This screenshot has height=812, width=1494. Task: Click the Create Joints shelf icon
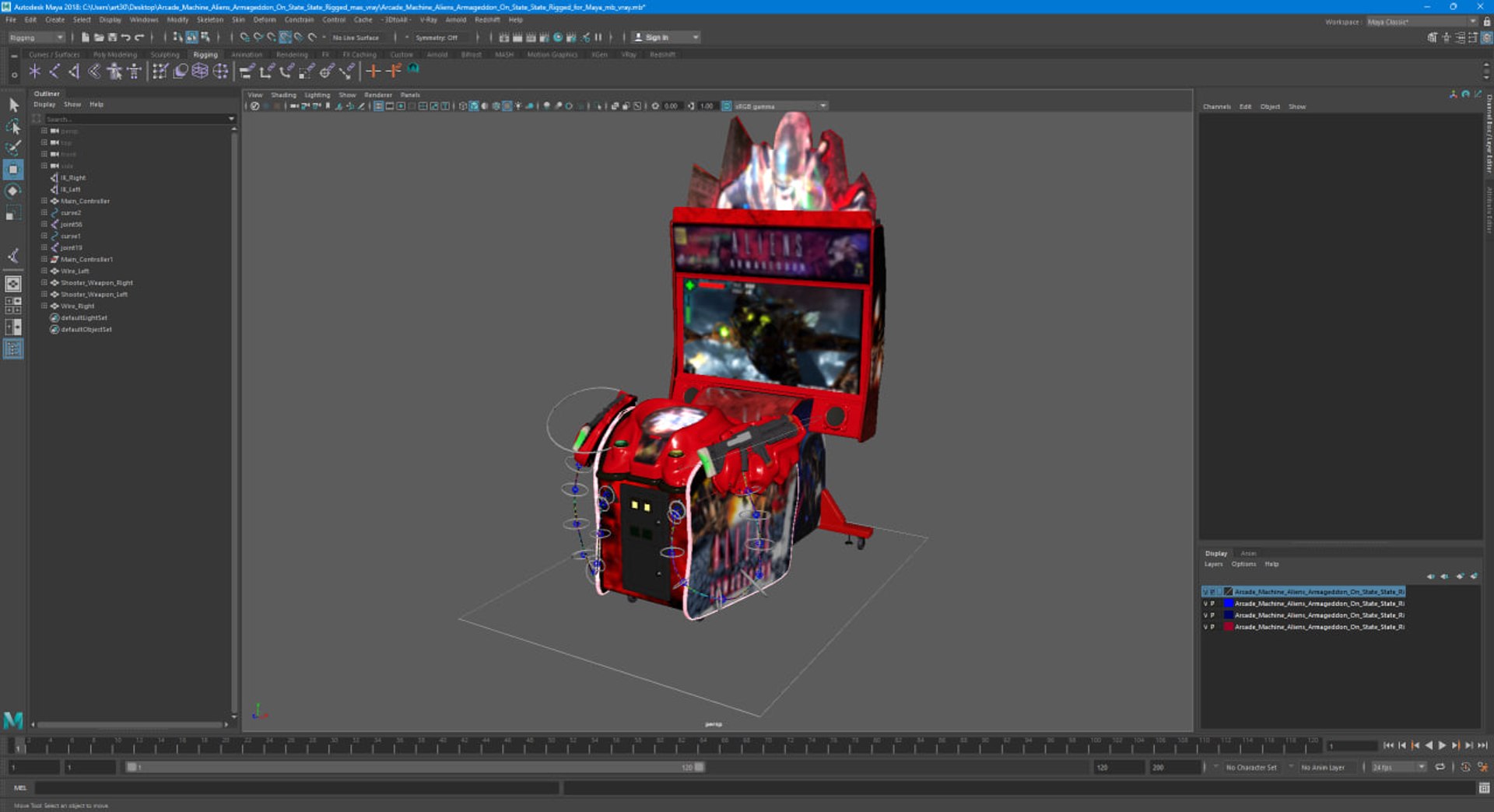[54, 72]
